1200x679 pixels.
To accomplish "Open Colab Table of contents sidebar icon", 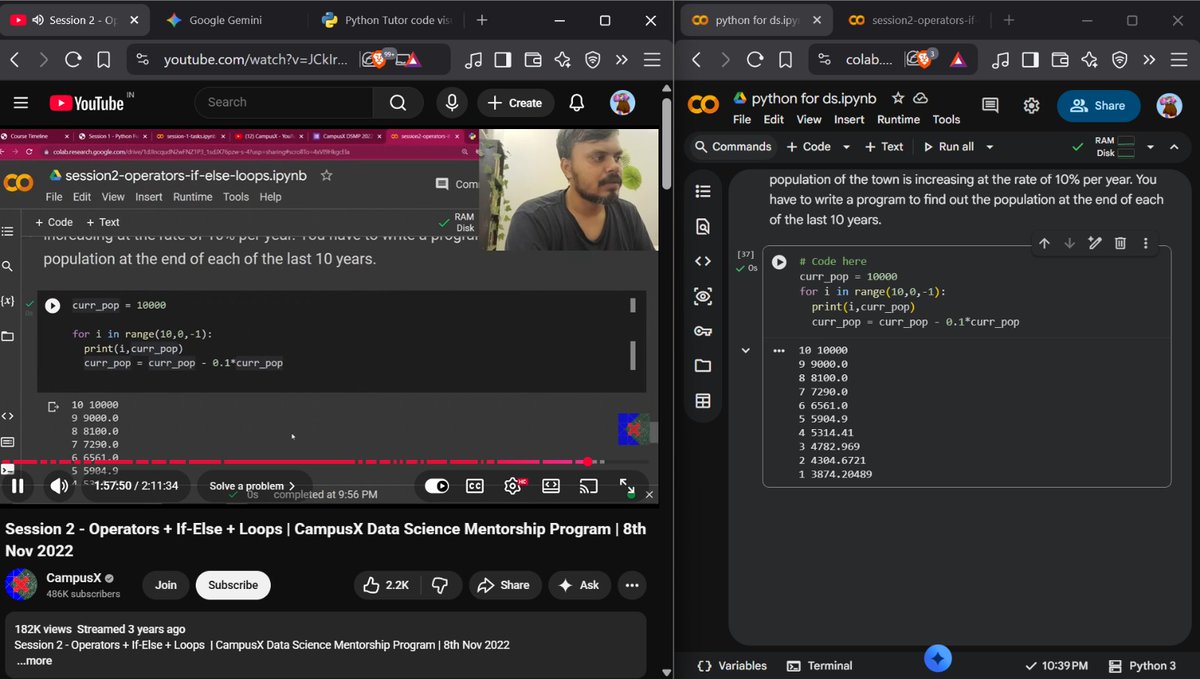I will click(703, 191).
